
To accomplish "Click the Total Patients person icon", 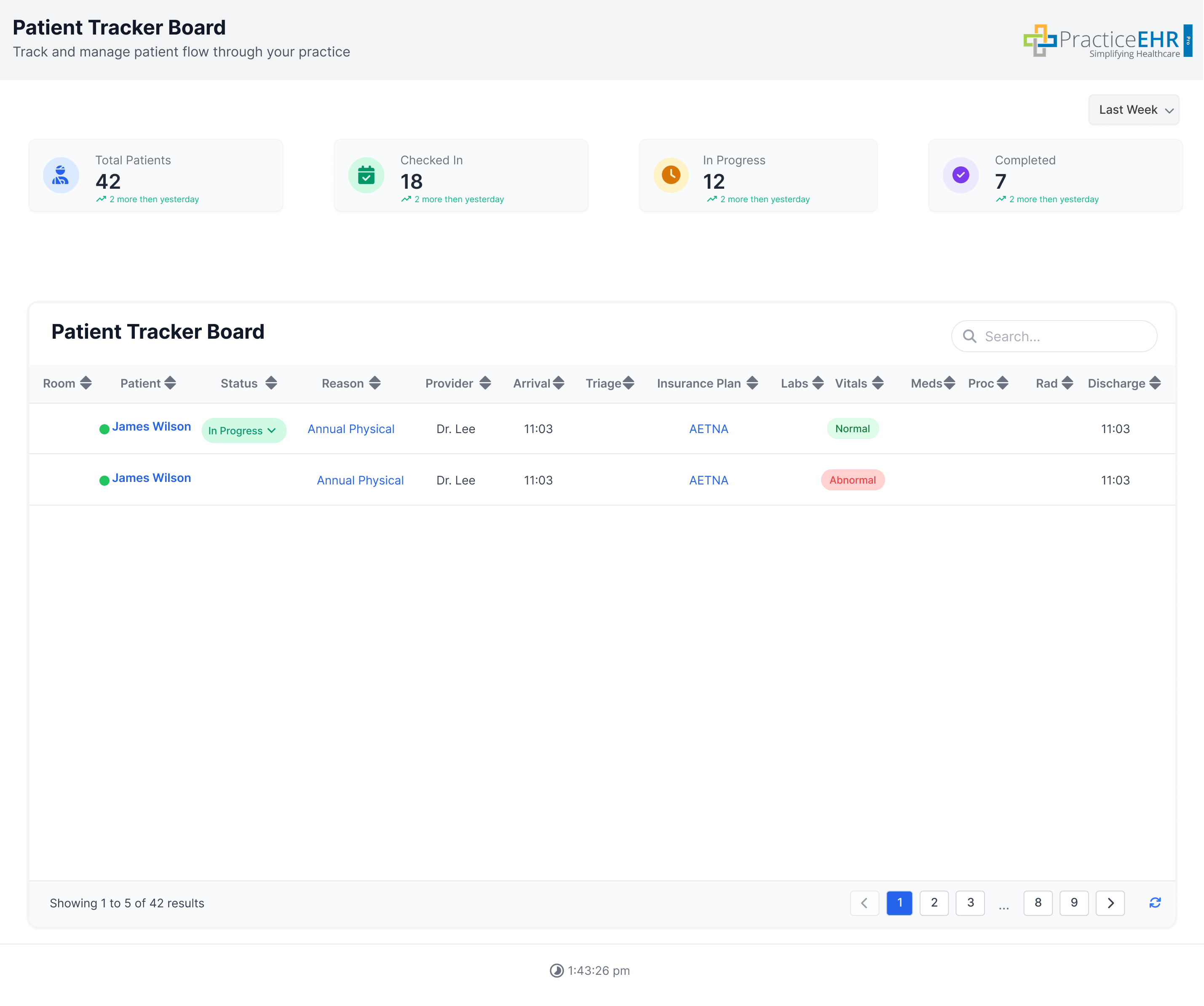I will pos(61,175).
